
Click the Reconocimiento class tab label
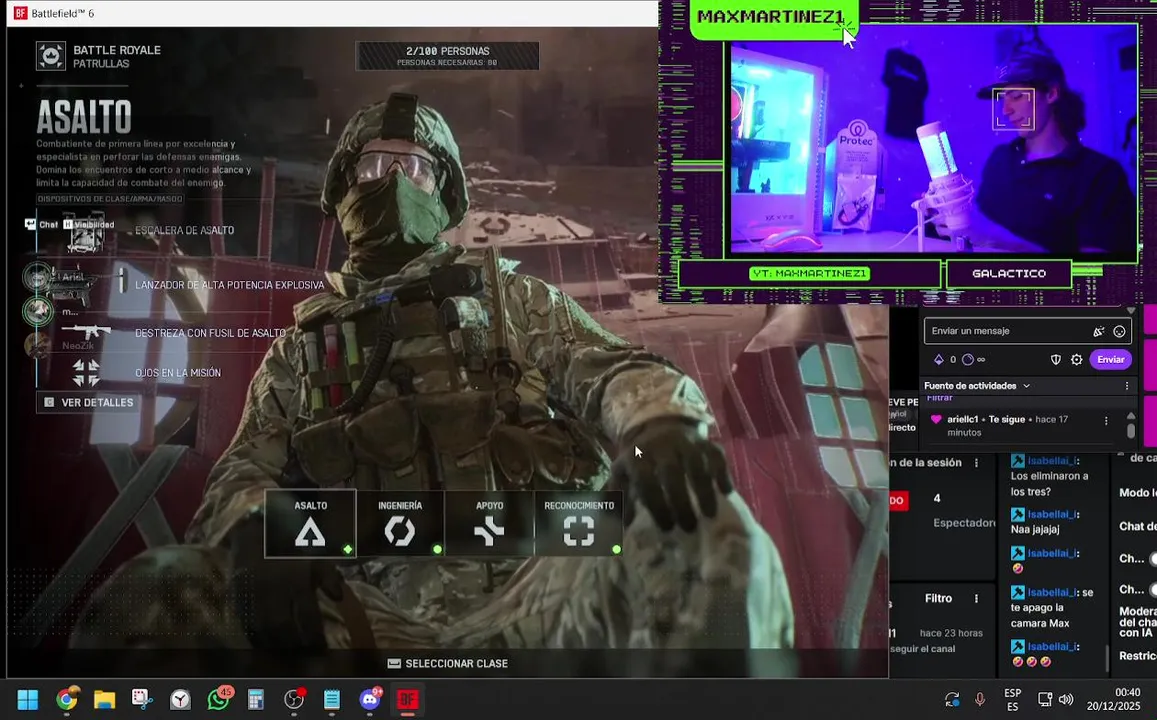point(579,505)
